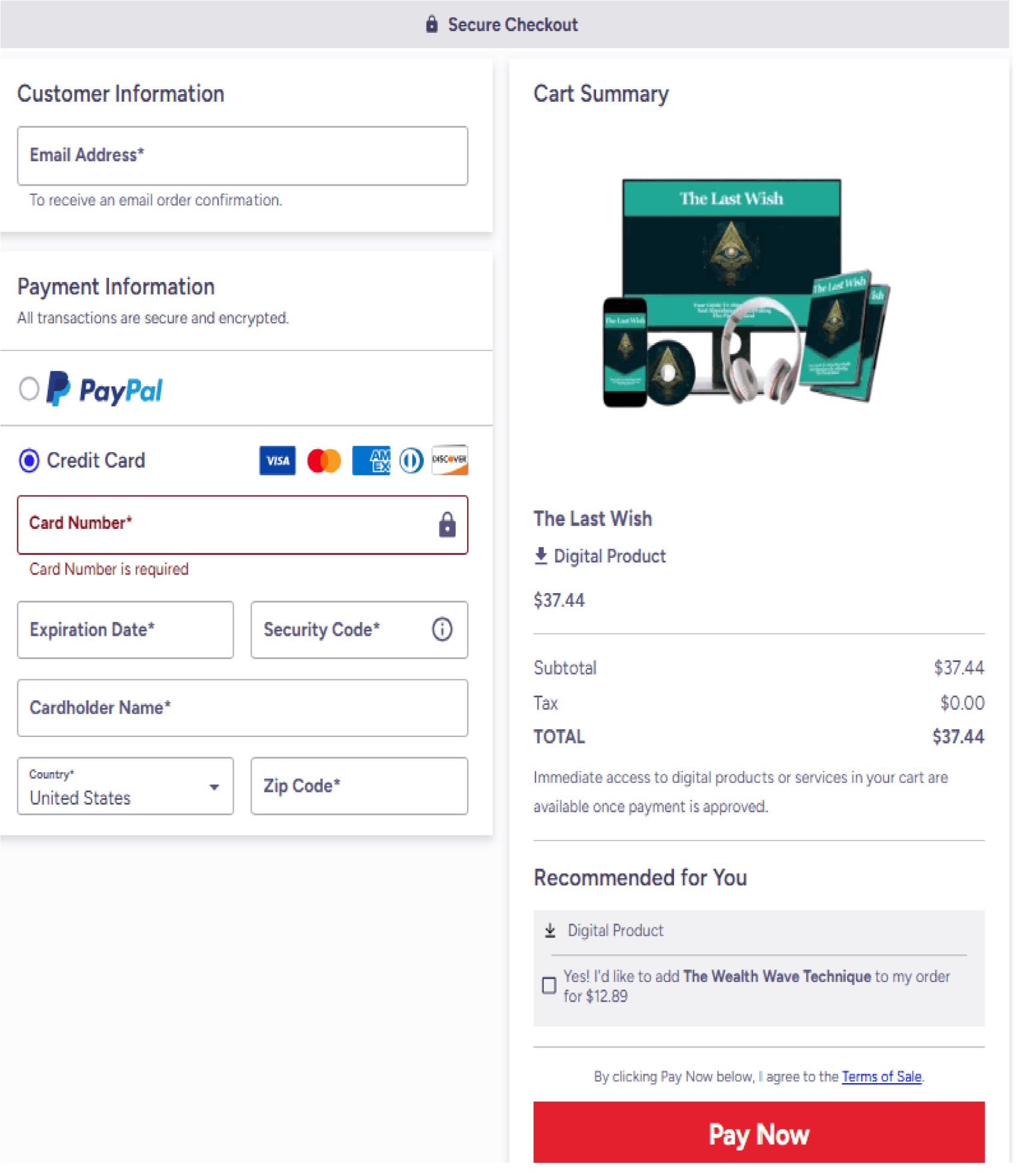Screen dimensions: 1016x1176
Task: Enable the Wealth Wave Technique add-on
Action: 549,986
